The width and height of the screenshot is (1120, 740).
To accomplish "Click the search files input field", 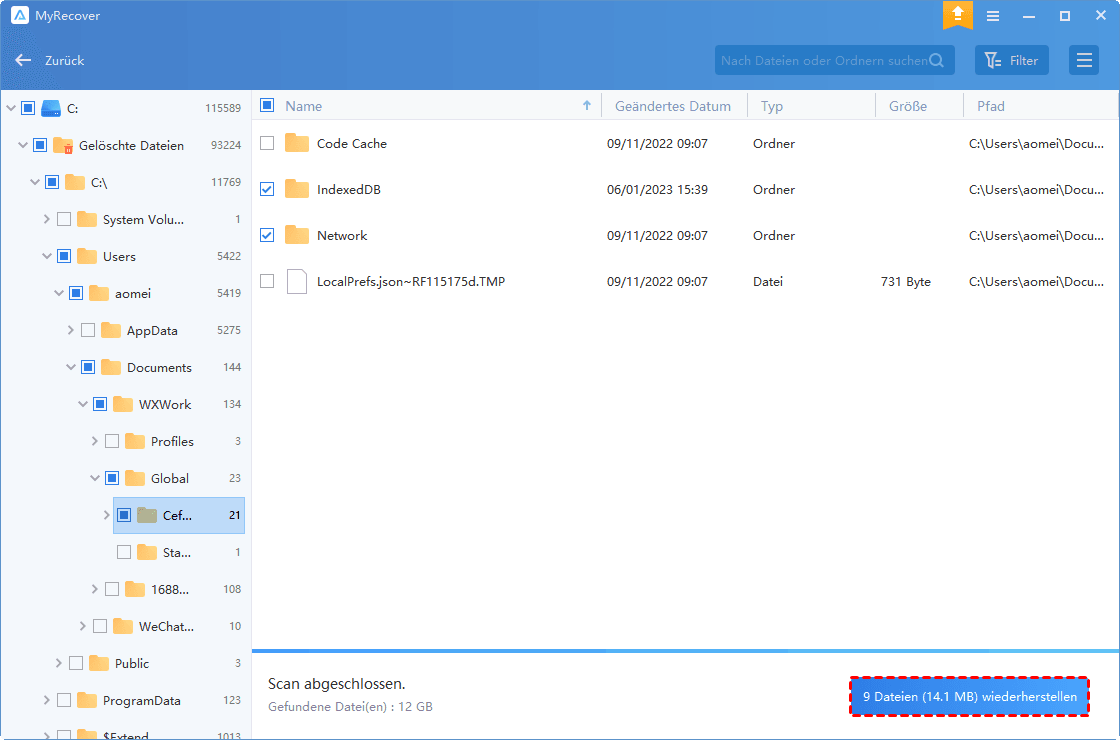I will tap(822, 60).
